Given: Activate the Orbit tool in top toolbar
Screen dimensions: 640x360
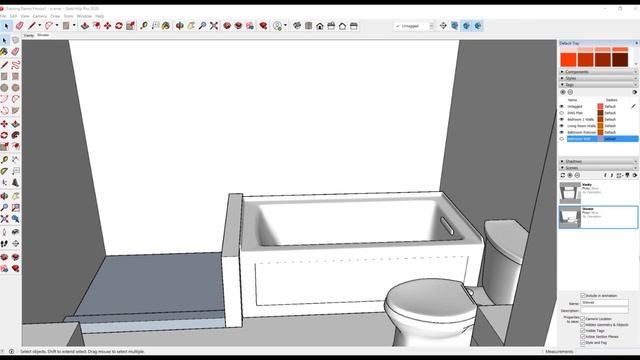Looking at the screenshot, I should click(180, 26).
